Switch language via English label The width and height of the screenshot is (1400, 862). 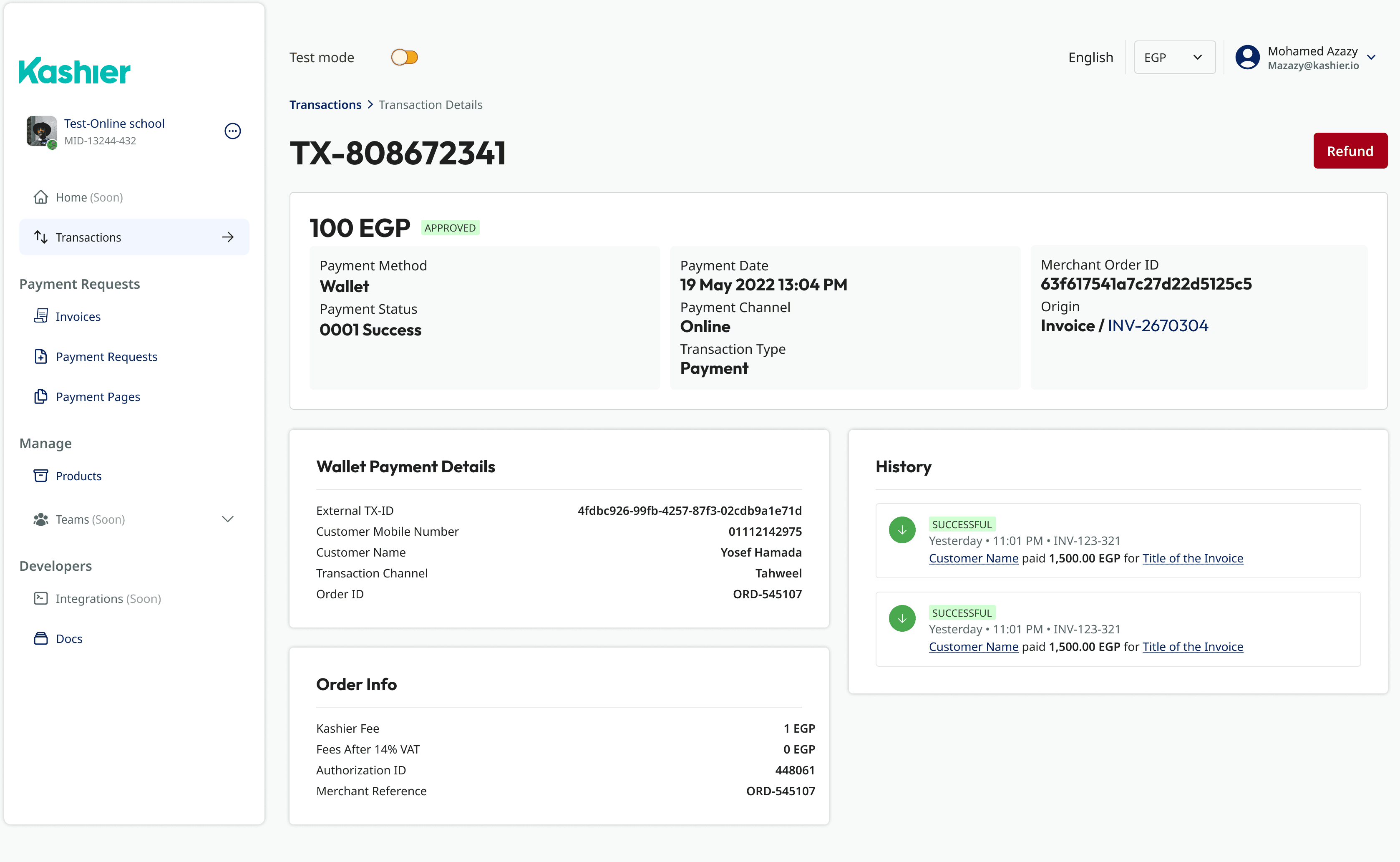pyautogui.click(x=1090, y=58)
